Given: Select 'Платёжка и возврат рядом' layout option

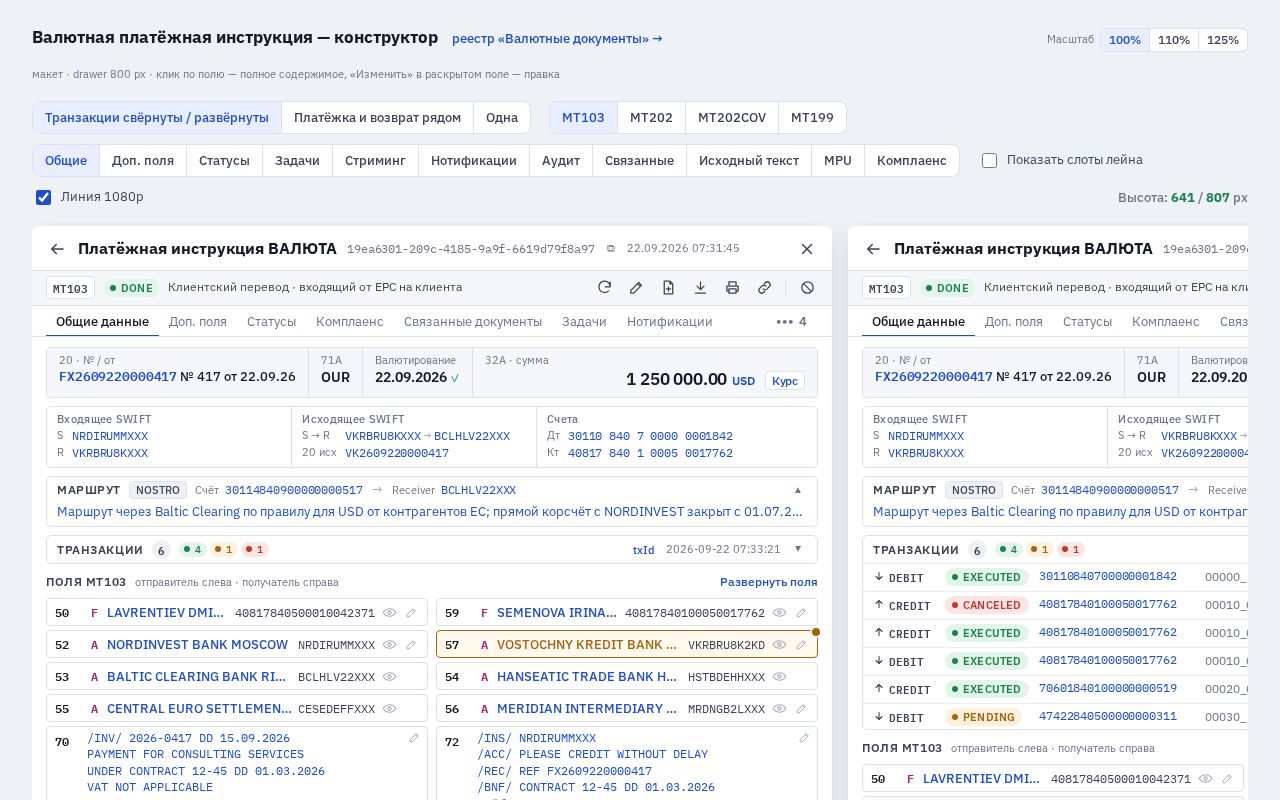Looking at the screenshot, I should [x=377, y=117].
